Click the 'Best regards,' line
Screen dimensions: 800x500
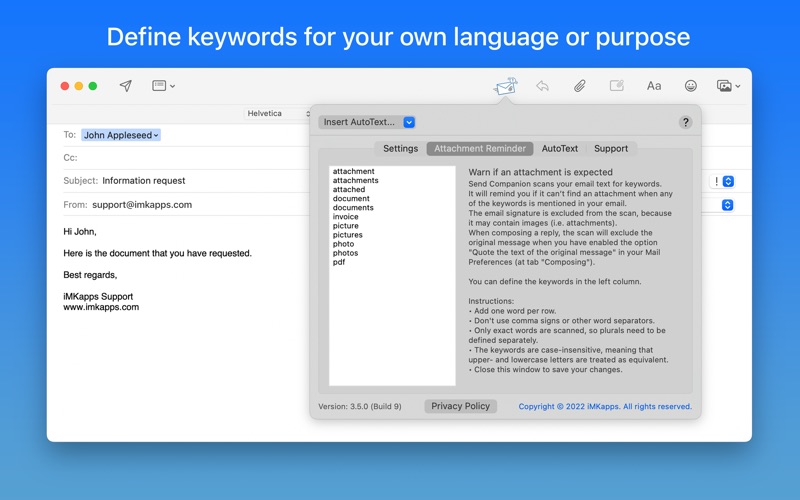tap(90, 275)
